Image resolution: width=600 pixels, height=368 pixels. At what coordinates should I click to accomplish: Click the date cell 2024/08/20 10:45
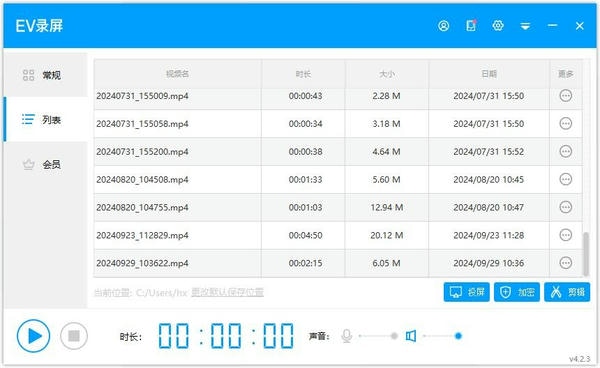pos(489,179)
